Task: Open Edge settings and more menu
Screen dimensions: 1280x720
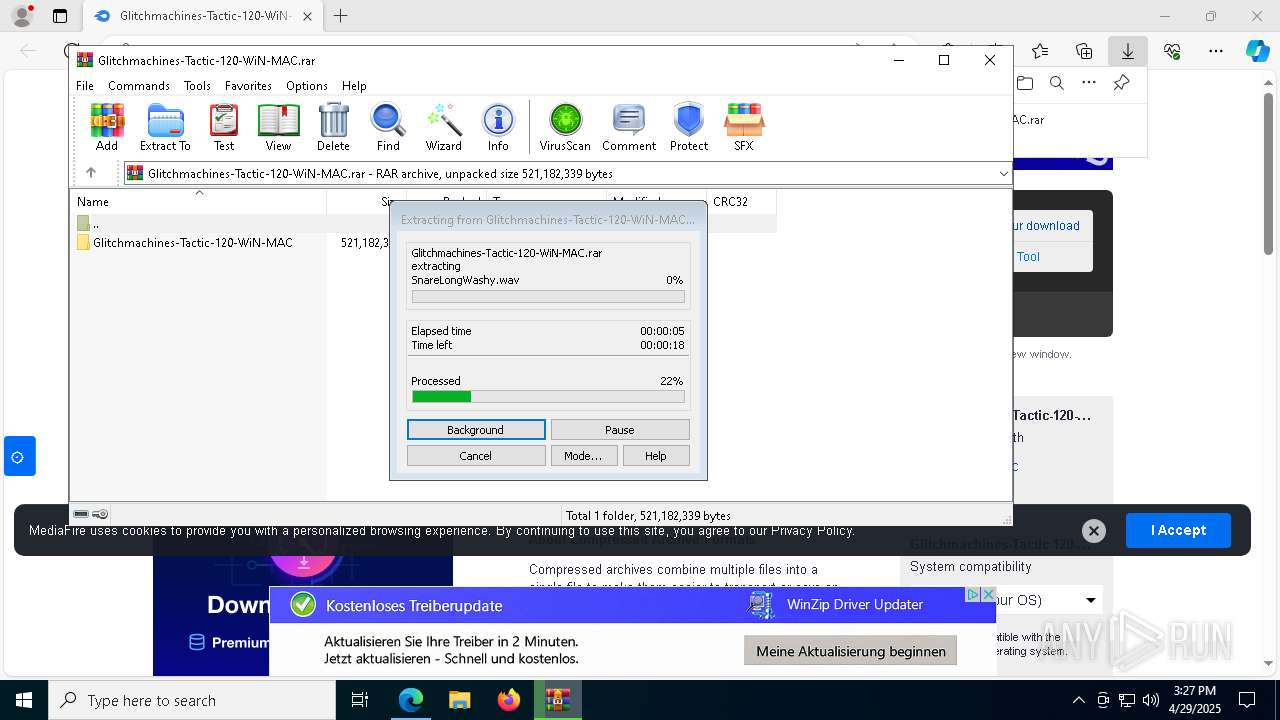Action: tap(1216, 51)
